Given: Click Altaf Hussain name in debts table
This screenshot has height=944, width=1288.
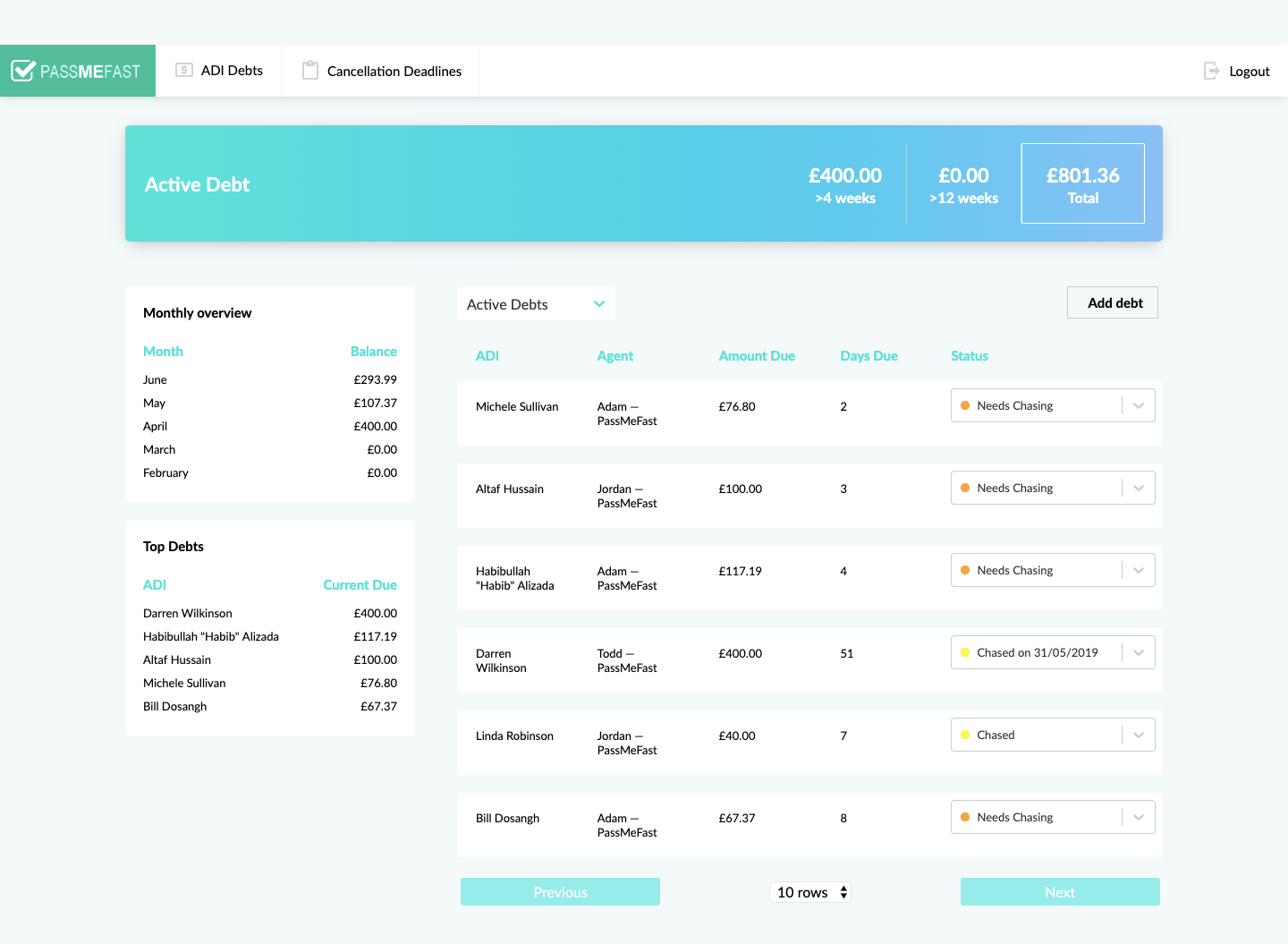Looking at the screenshot, I should (x=510, y=489).
